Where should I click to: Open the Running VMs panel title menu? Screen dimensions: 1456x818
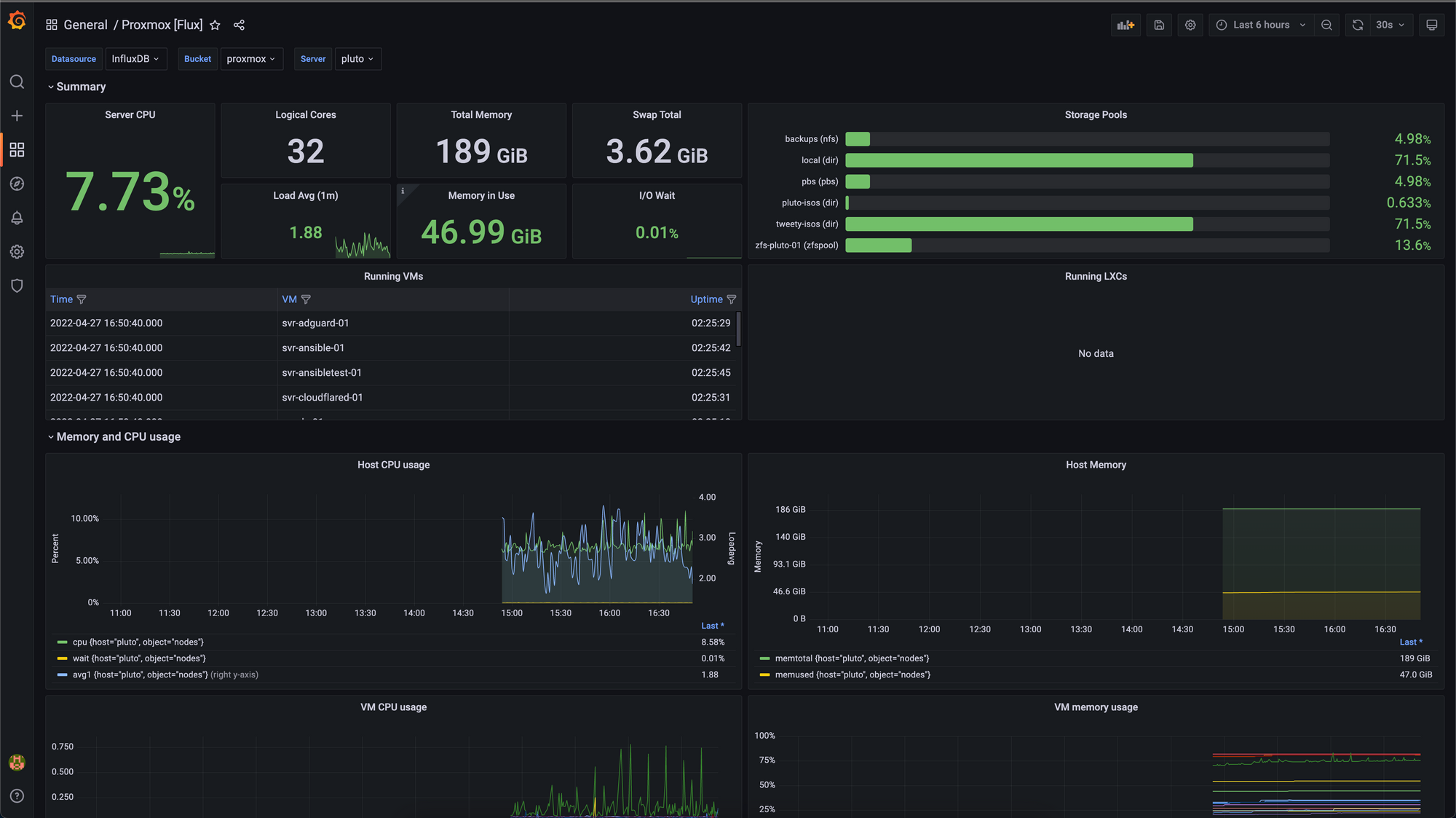(394, 277)
